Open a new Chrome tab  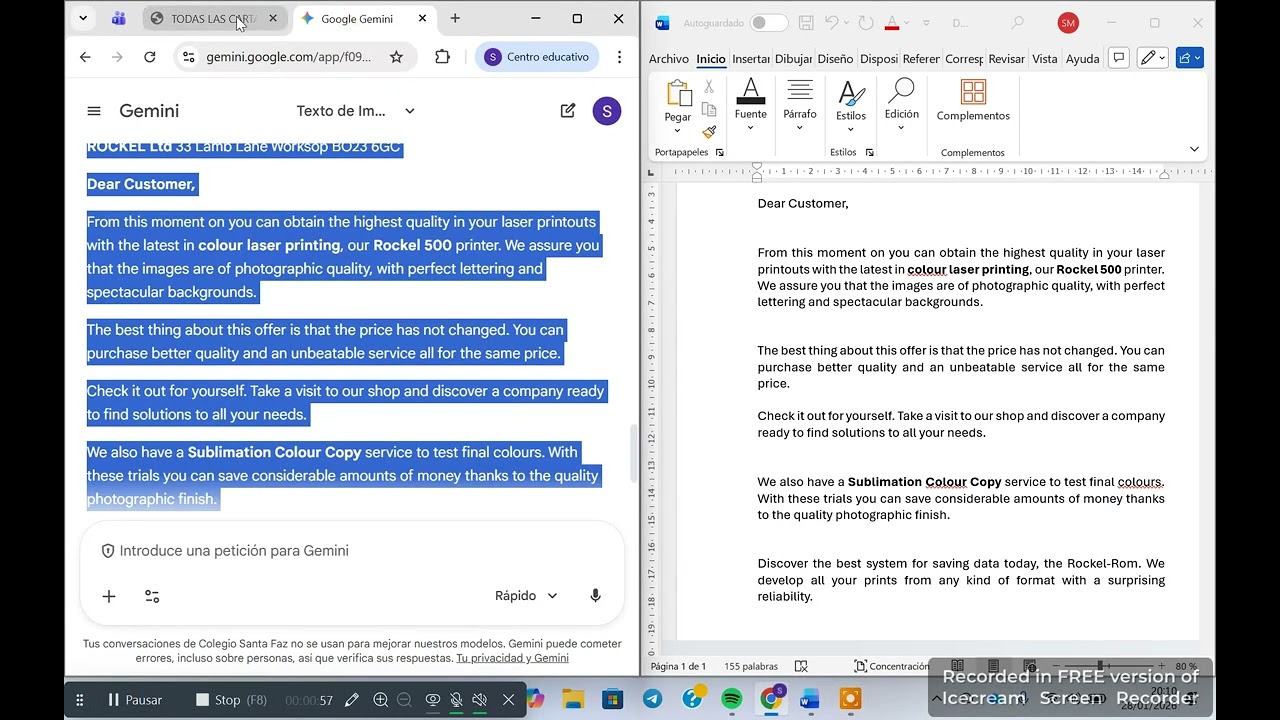click(x=455, y=18)
